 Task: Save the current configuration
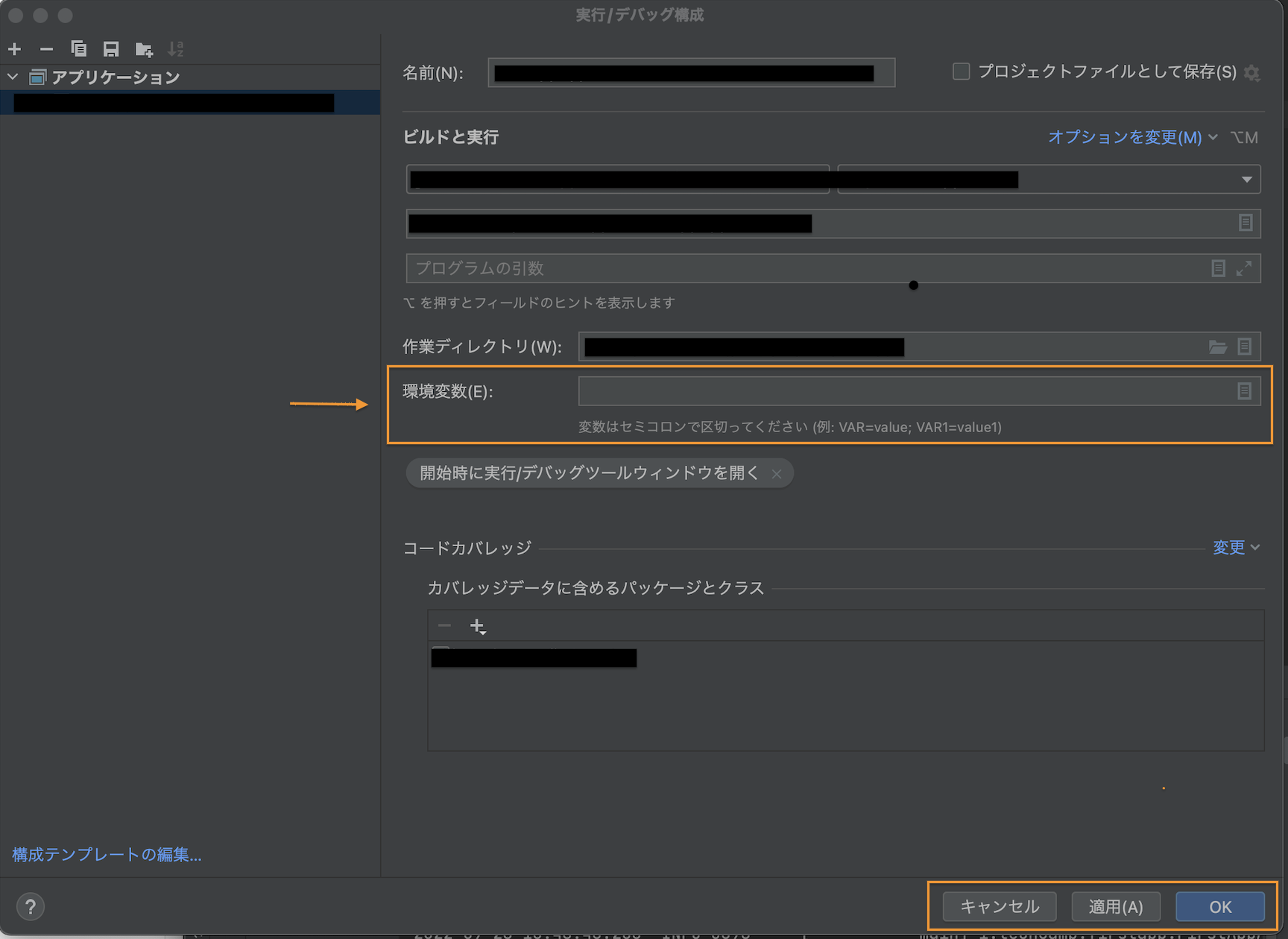click(111, 48)
